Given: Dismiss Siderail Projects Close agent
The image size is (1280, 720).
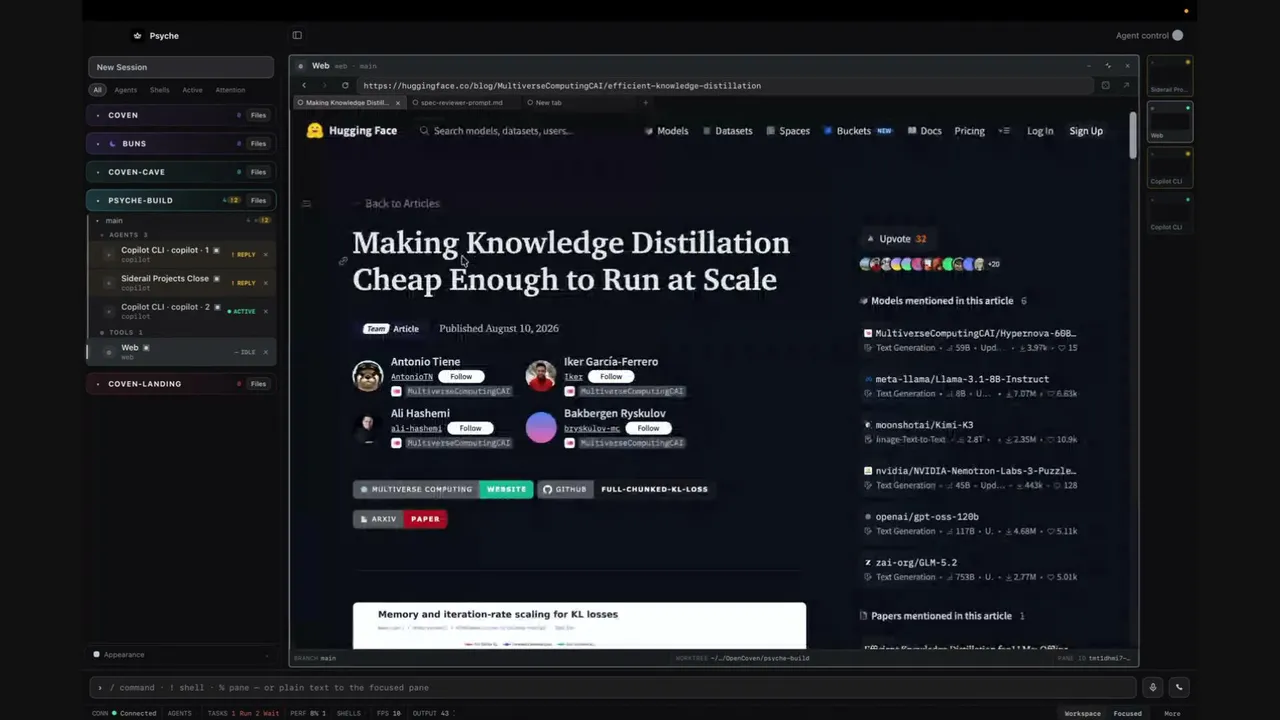Looking at the screenshot, I should click(265, 283).
